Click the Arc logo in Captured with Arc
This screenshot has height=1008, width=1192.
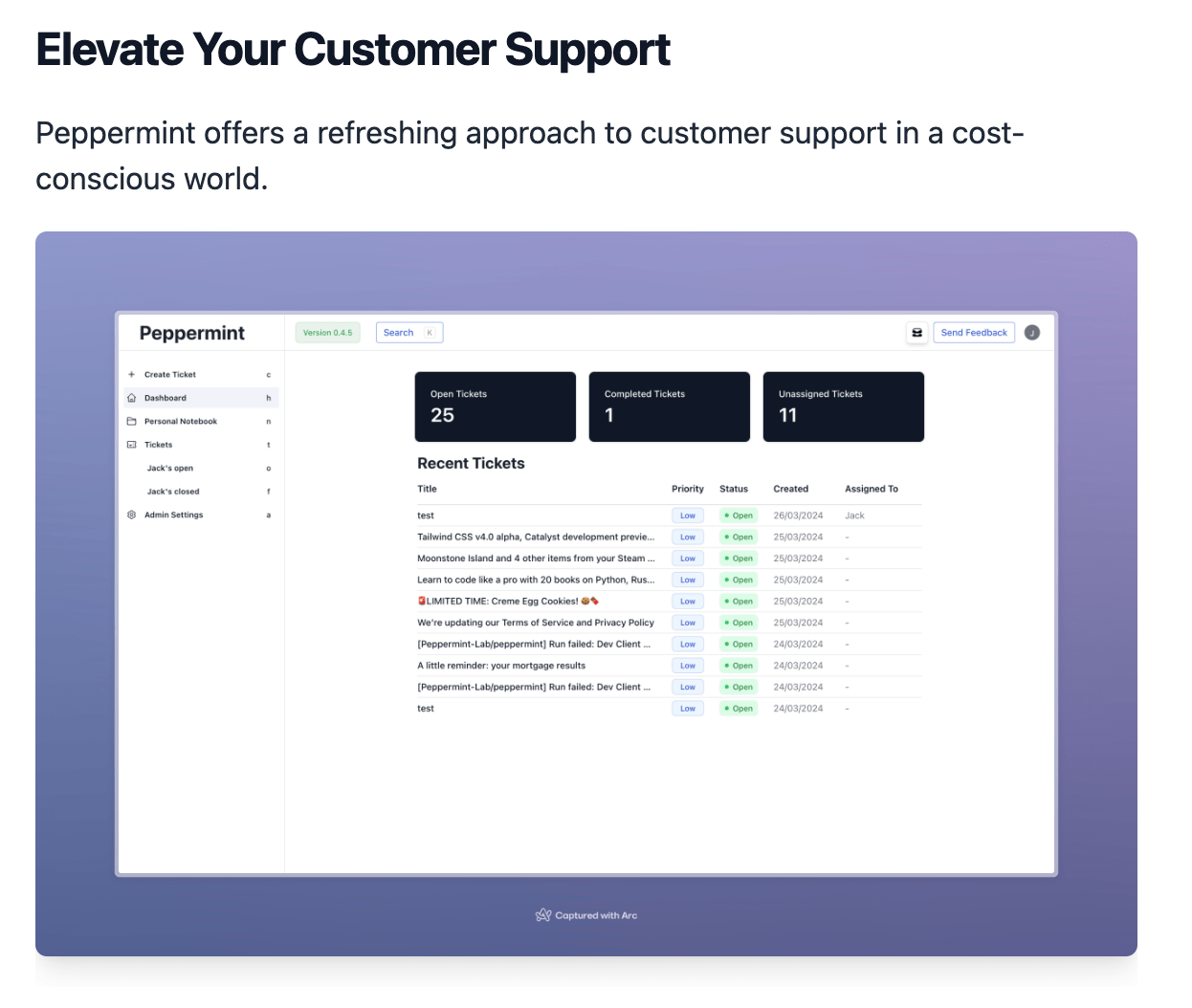pos(543,915)
